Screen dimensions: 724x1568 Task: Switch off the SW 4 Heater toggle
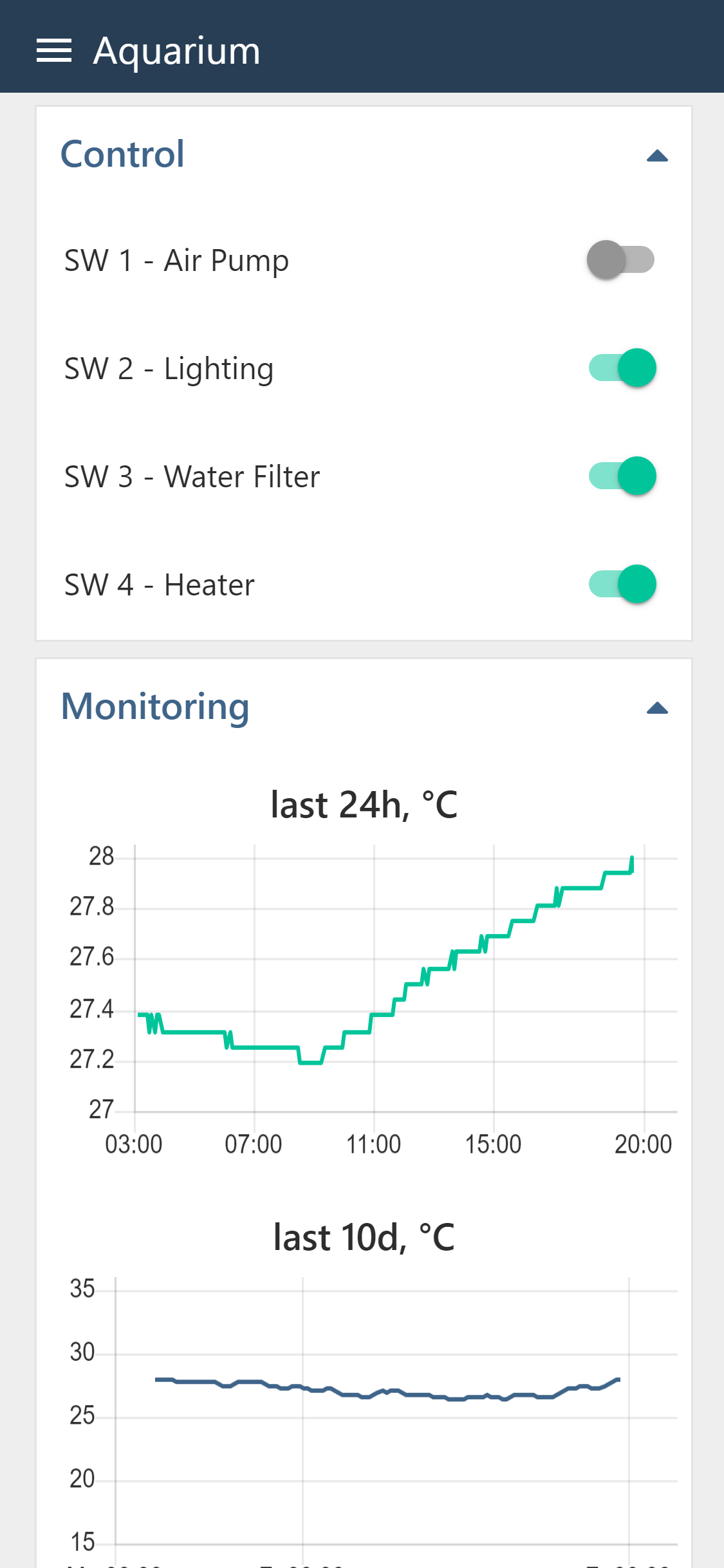(x=622, y=584)
